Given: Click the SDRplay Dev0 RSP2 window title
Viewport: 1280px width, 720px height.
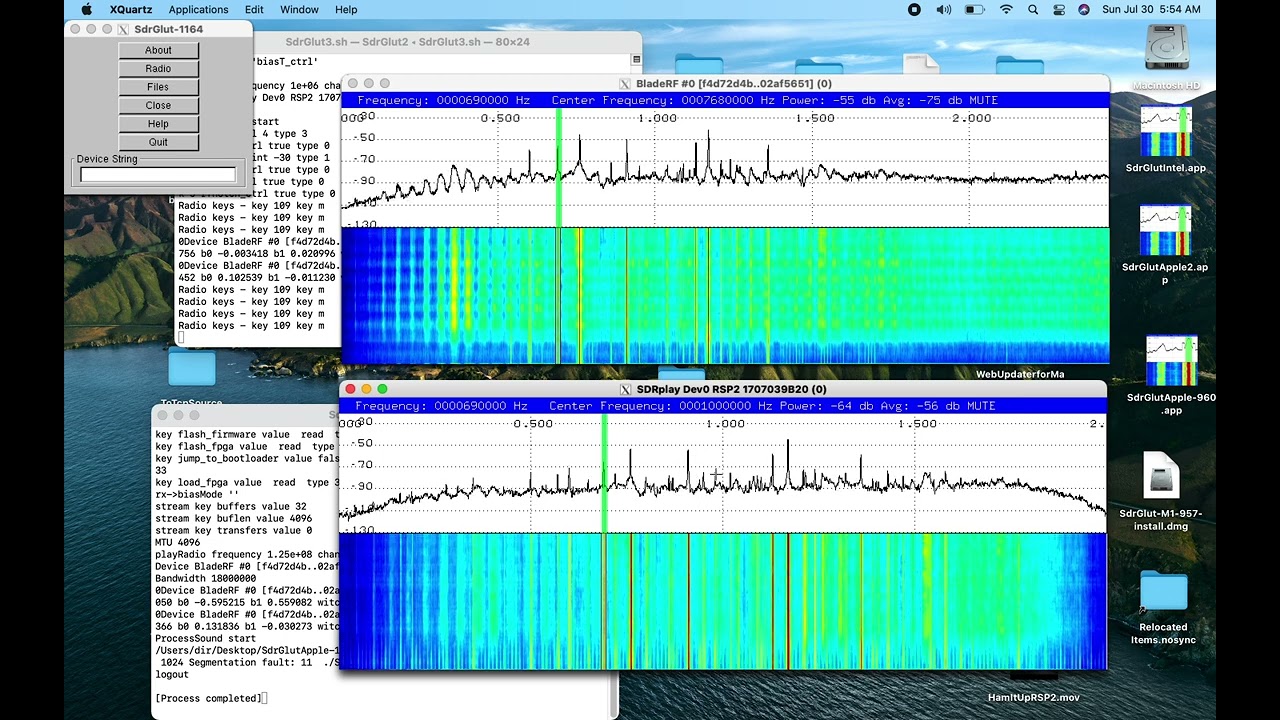Looking at the screenshot, I should (731, 389).
